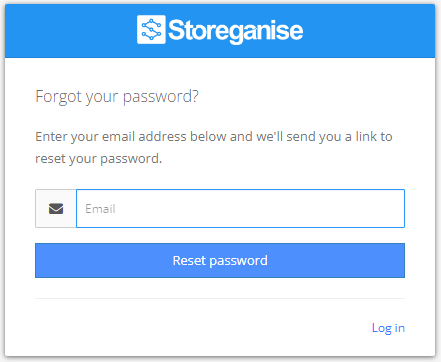Screen dimensions: 441x362
Task: Click the "send you a link to" phrase
Action: 339,137
